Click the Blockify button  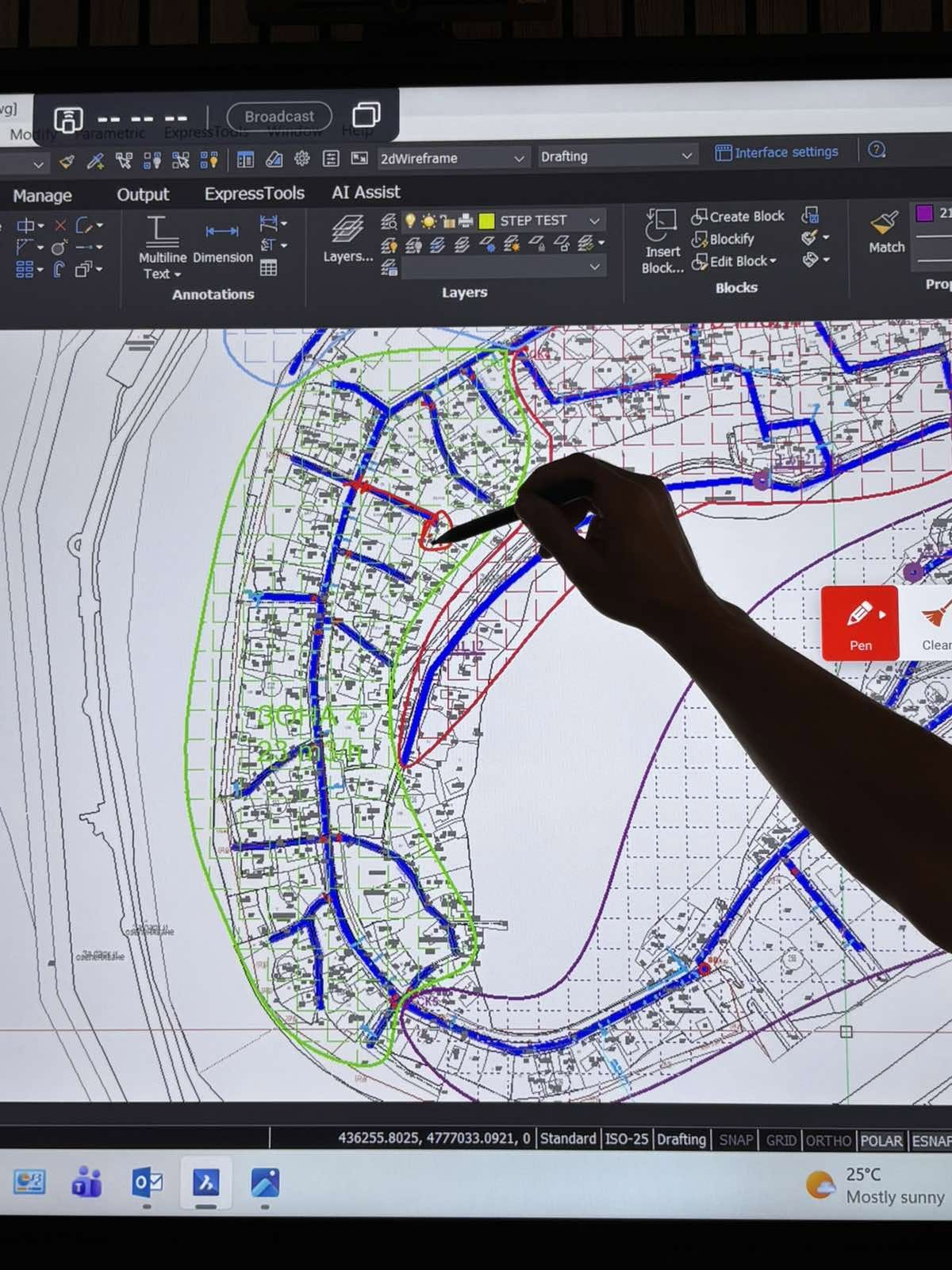pyautogui.click(x=723, y=239)
